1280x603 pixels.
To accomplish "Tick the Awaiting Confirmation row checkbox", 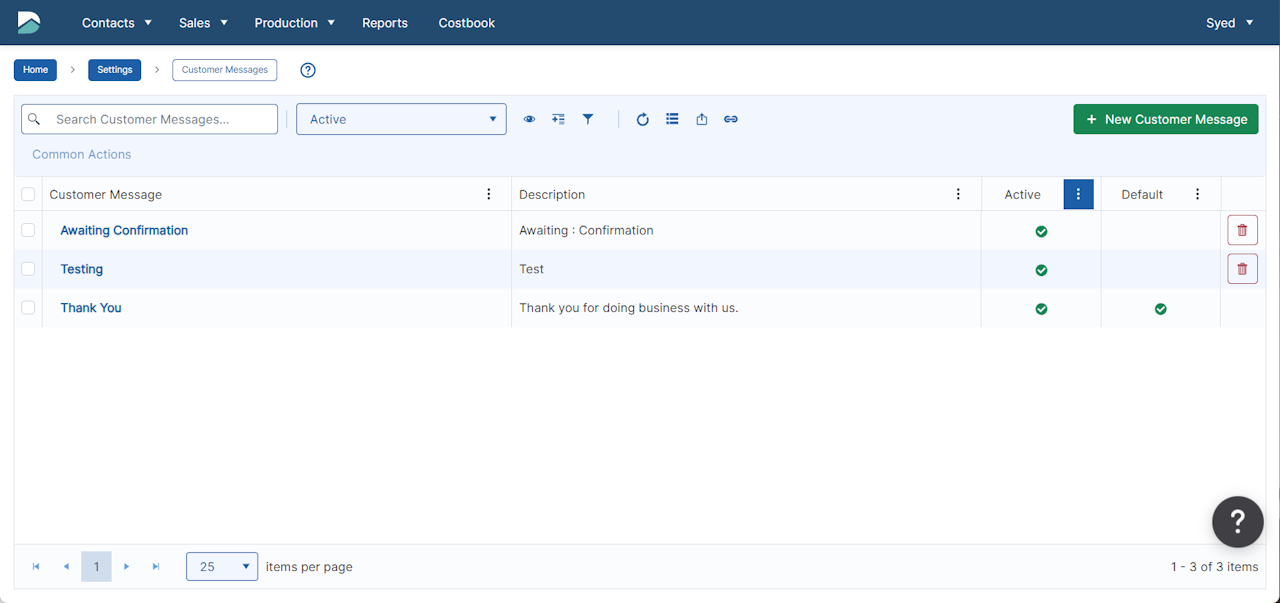I will [x=28, y=230].
